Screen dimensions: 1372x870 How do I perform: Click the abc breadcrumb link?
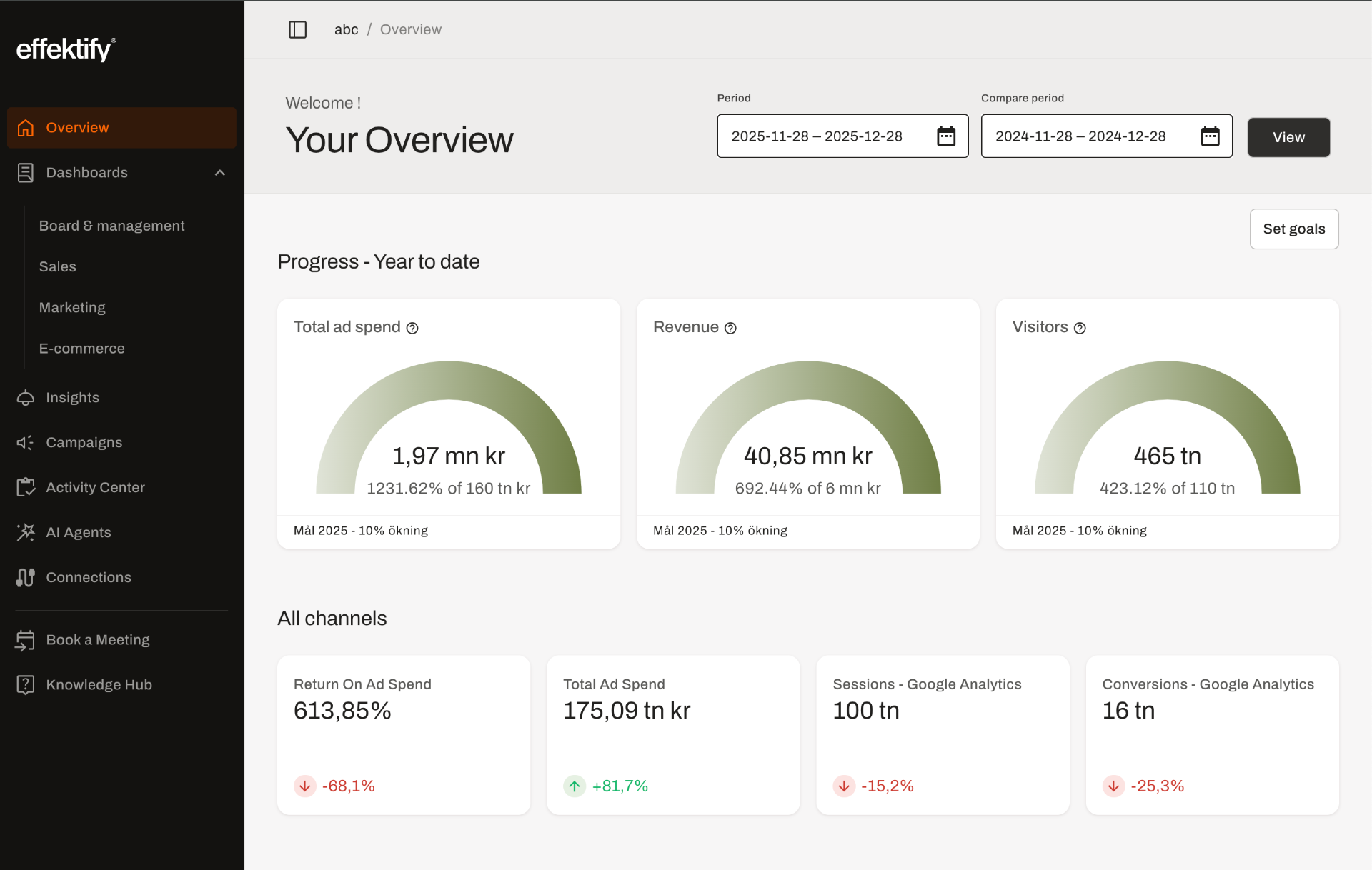click(346, 29)
